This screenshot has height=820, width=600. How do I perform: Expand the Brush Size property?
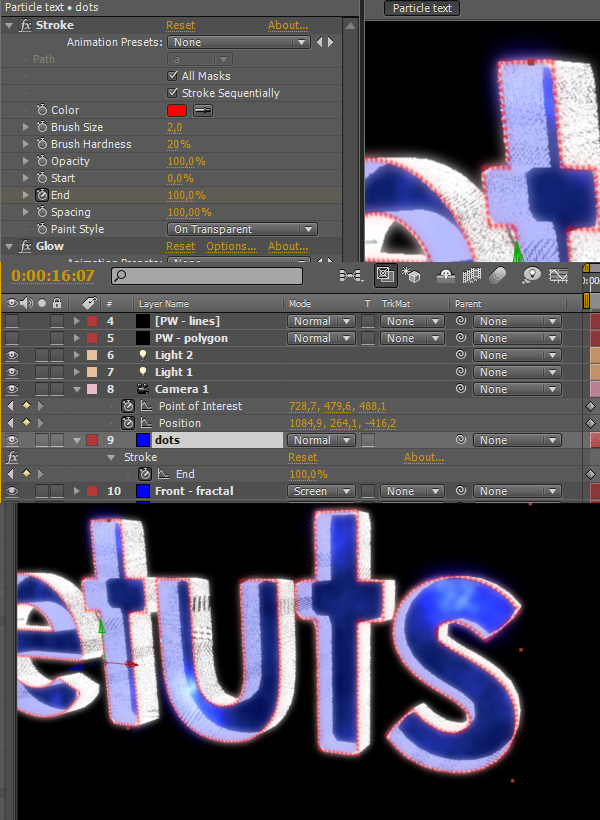click(x=26, y=127)
